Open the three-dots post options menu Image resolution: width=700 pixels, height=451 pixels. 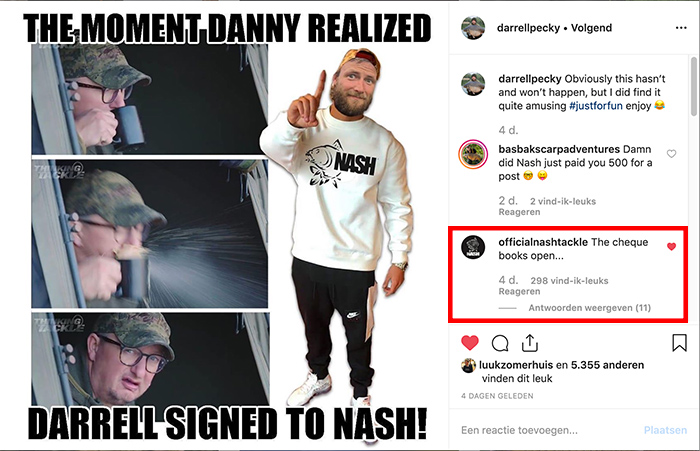(x=681, y=28)
